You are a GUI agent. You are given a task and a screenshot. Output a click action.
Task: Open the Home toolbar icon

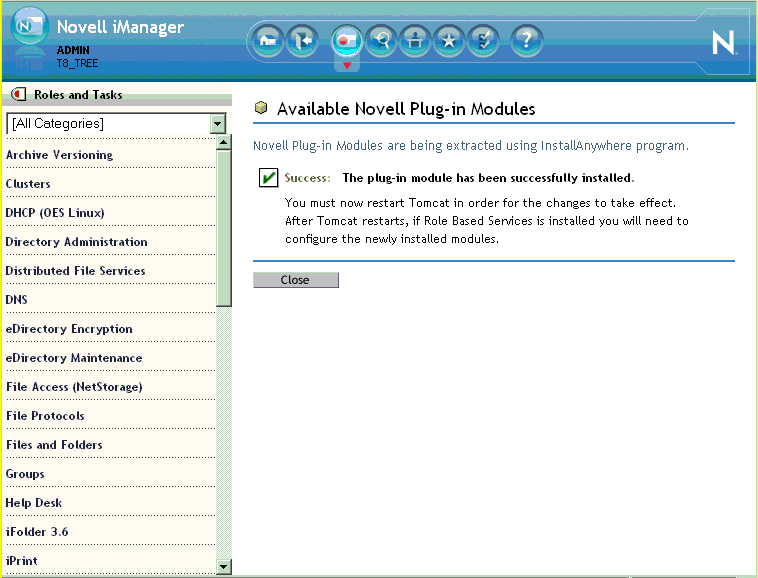(267, 41)
